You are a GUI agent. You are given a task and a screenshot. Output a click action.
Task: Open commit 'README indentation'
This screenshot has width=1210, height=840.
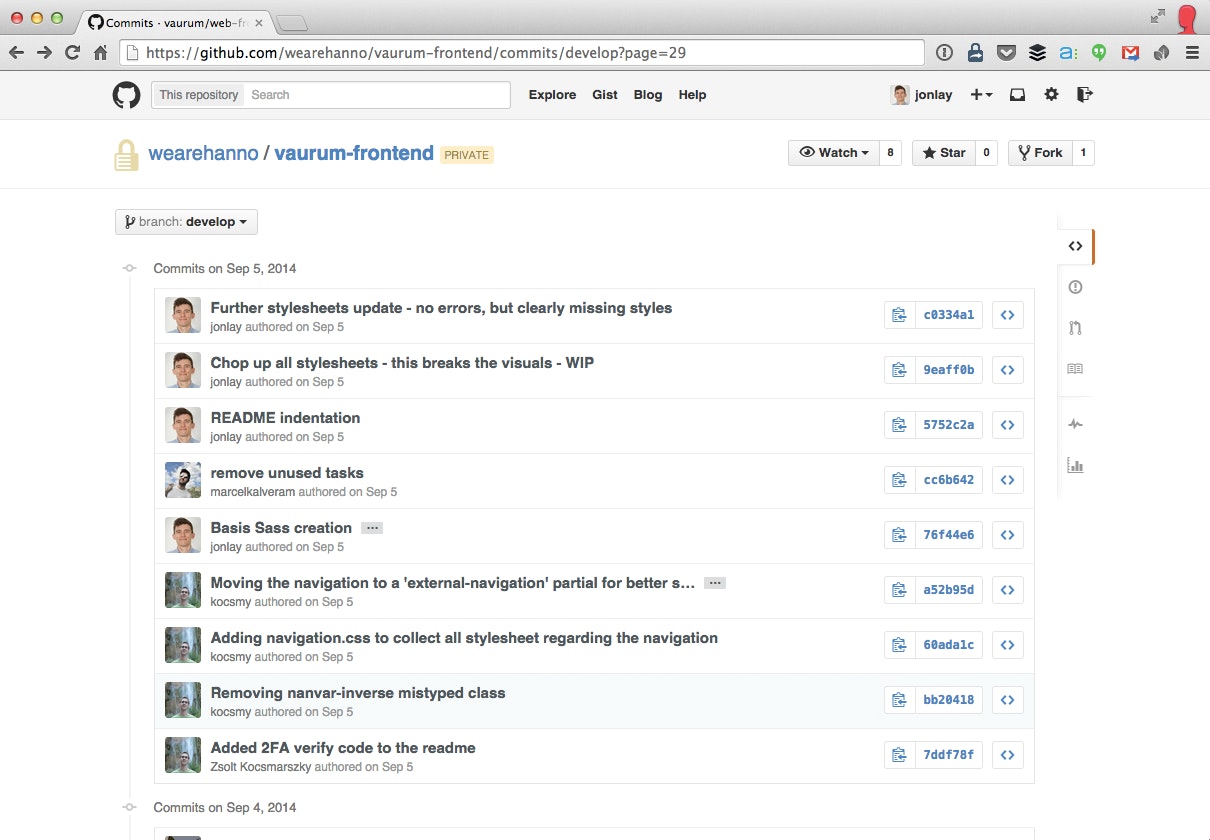click(x=285, y=418)
